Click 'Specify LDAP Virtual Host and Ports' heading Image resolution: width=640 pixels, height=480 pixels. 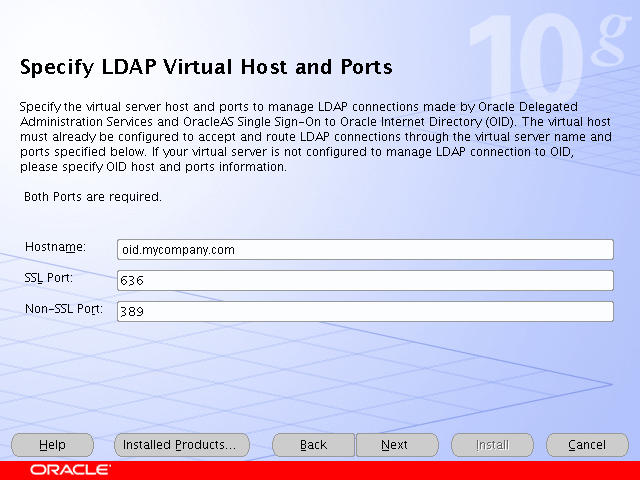206,67
